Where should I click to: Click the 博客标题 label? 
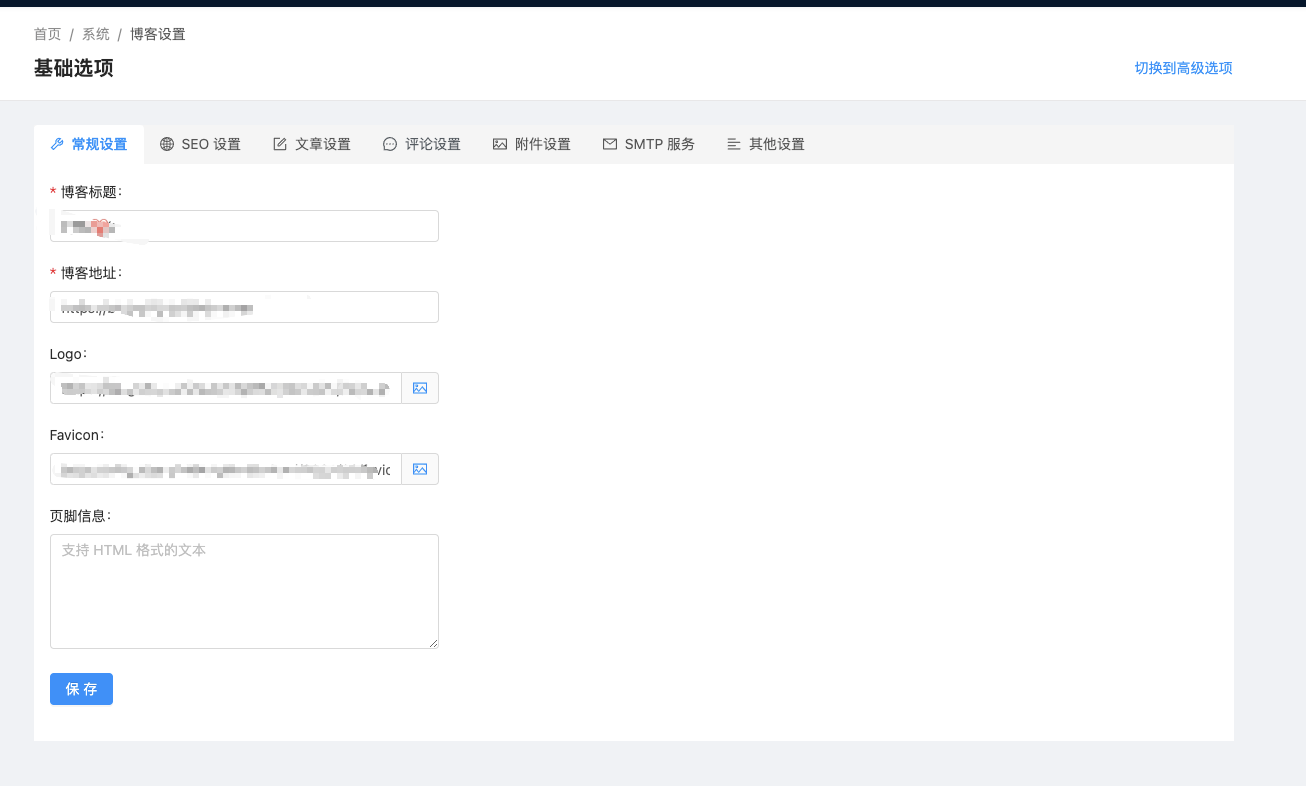[91, 191]
